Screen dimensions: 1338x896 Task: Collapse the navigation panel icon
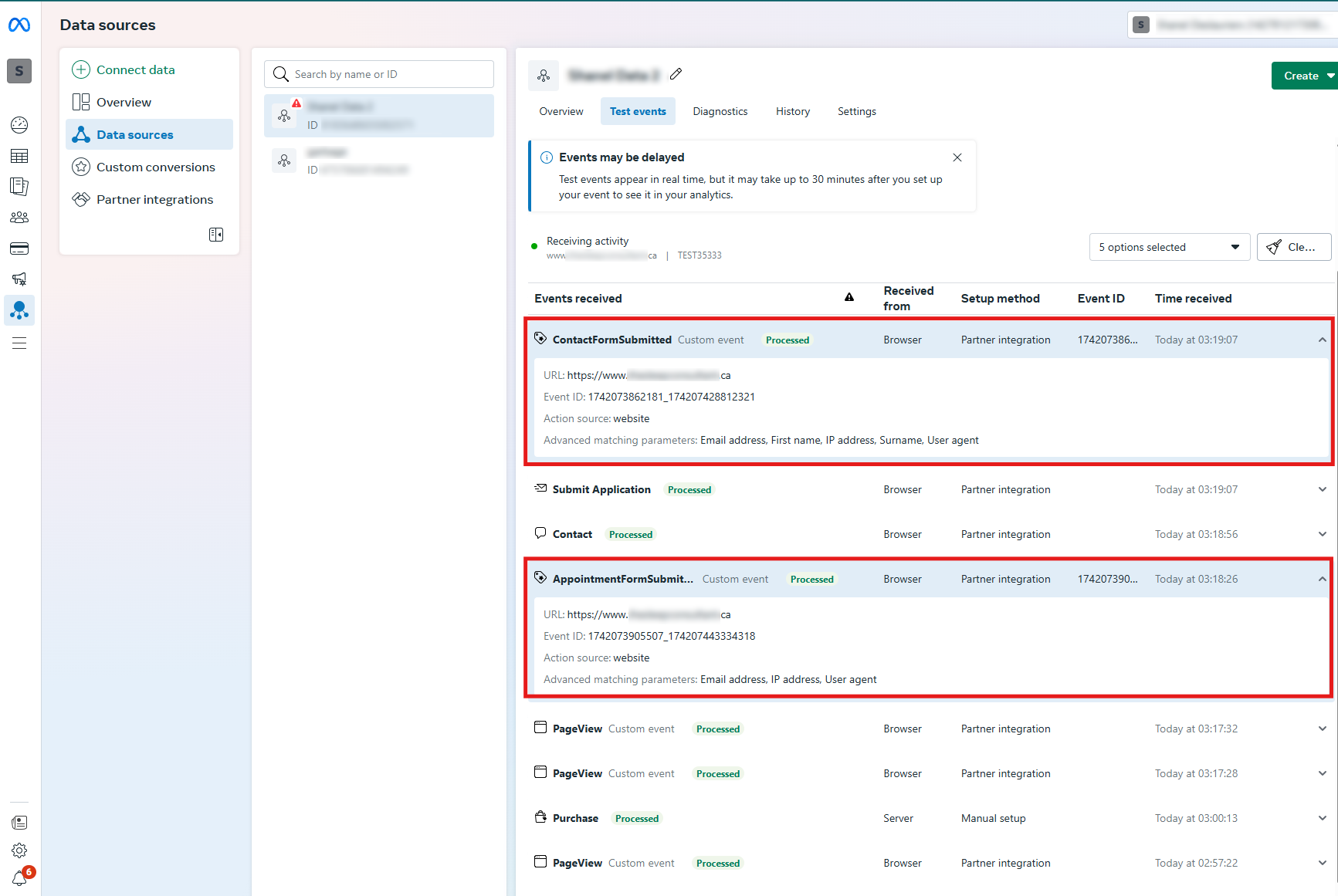(x=216, y=235)
